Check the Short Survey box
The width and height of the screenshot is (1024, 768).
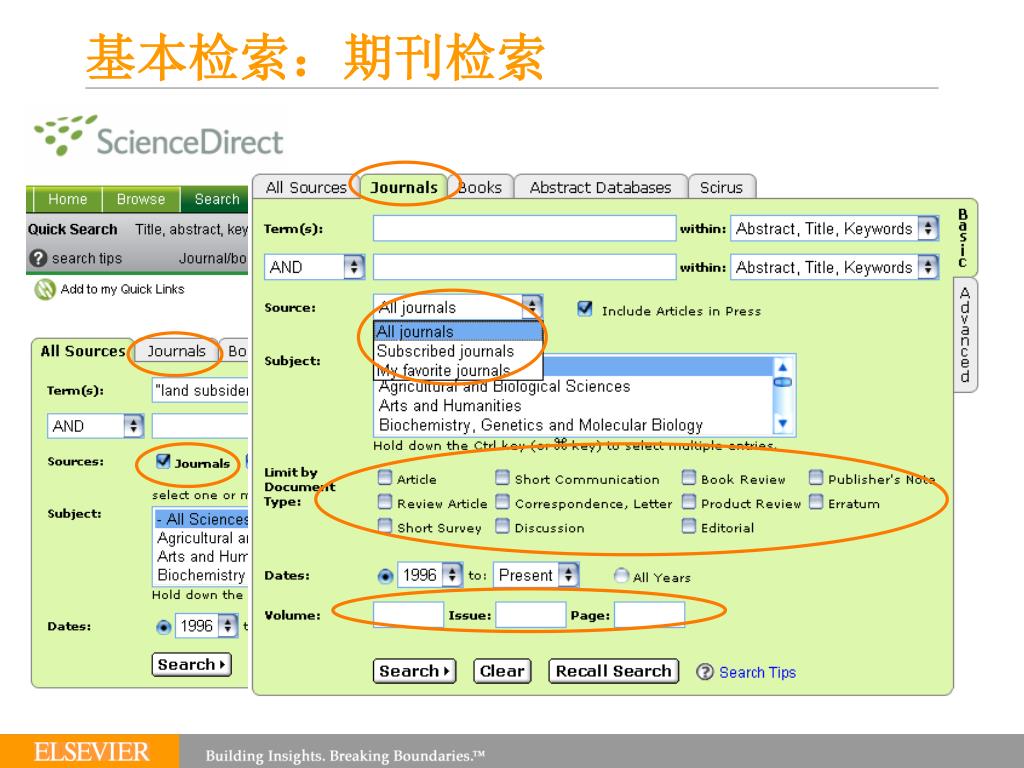pyautogui.click(x=385, y=526)
